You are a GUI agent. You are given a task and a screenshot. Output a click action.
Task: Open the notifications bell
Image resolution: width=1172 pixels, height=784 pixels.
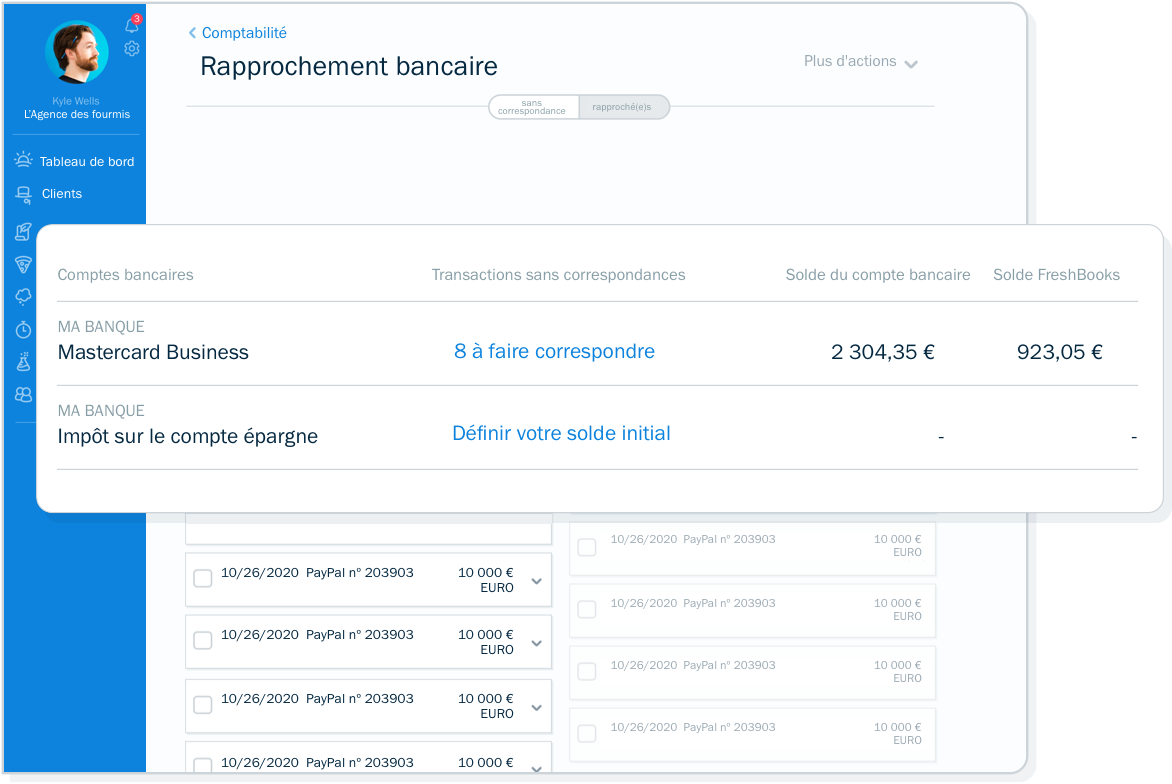pyautogui.click(x=132, y=25)
